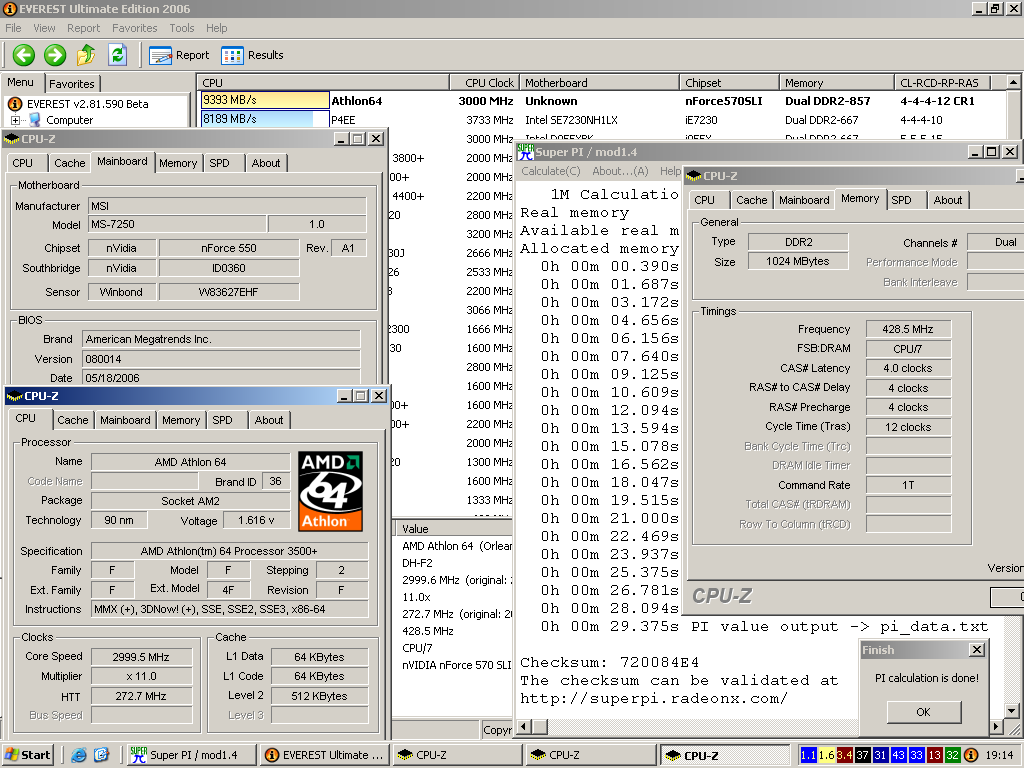Screen dimensions: 1024x768
Task: Click red 3.4 sensor tray icon
Action: pos(844,755)
